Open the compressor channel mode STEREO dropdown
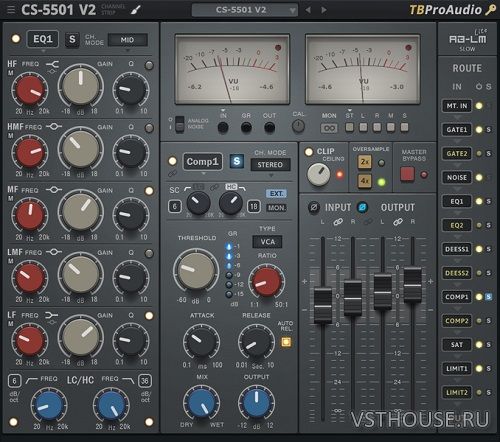 tap(270, 165)
